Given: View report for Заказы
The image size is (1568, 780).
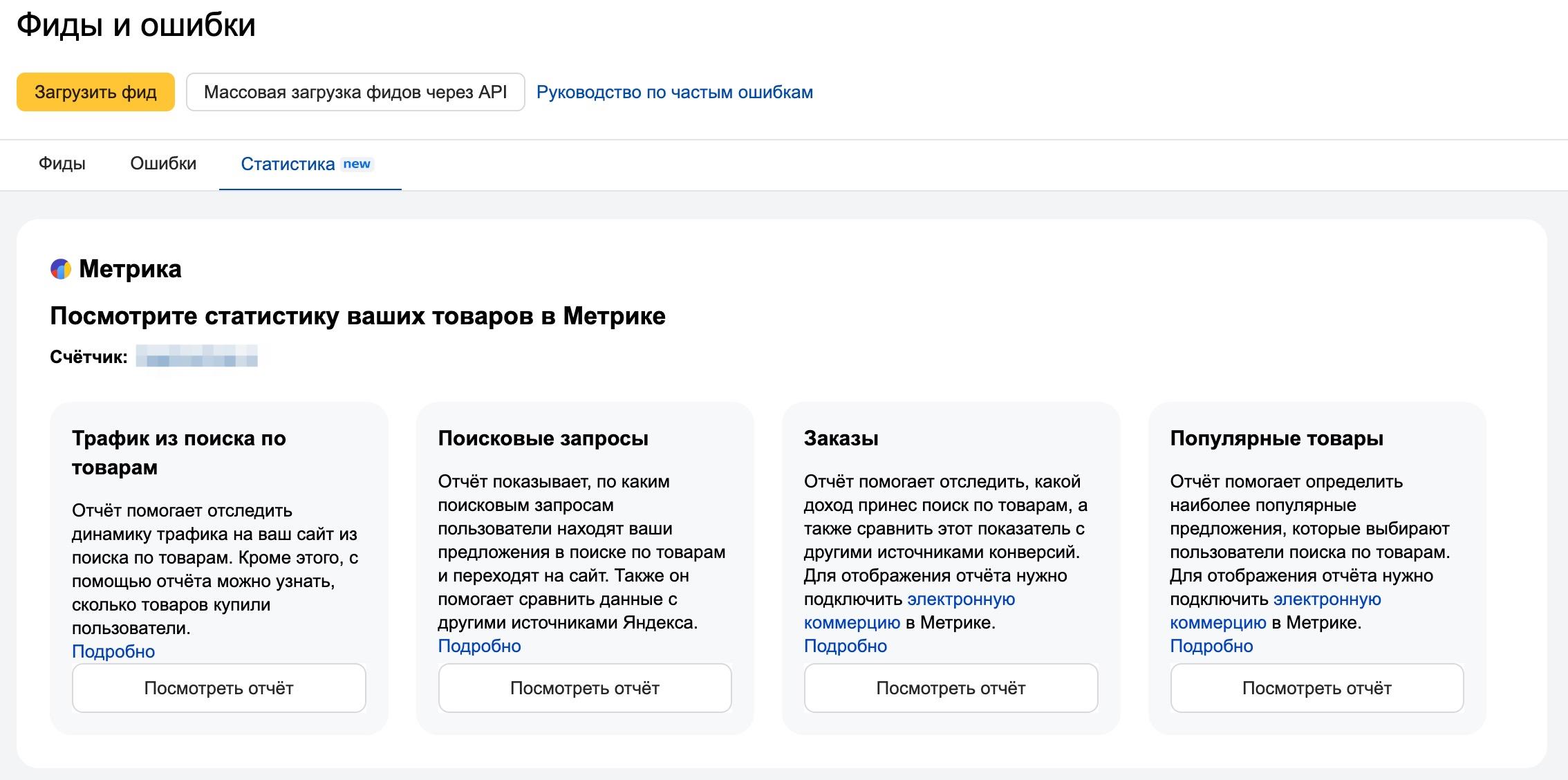Looking at the screenshot, I should click(951, 688).
